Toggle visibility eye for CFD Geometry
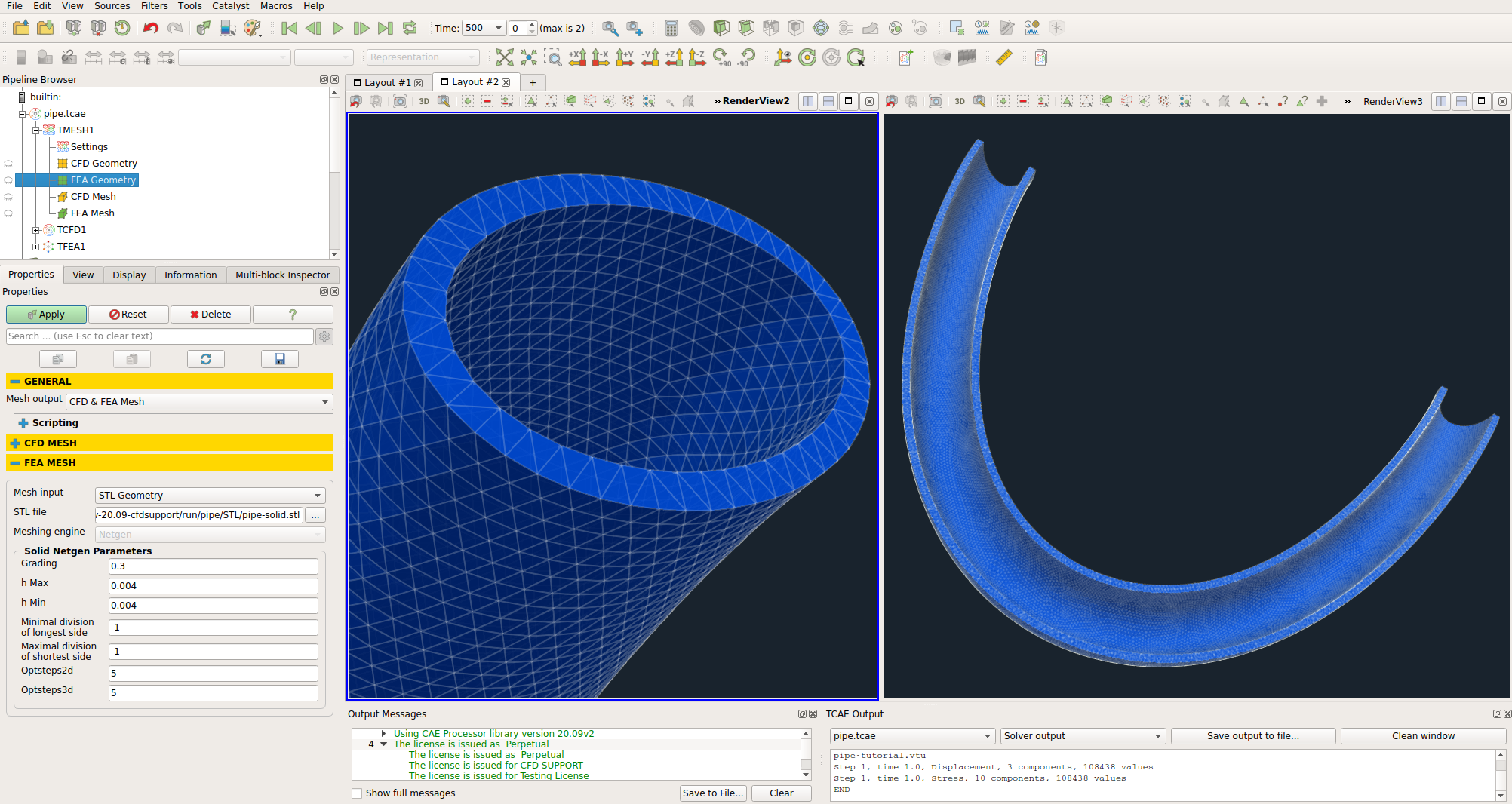Viewport: 1512px width, 804px height. point(8,164)
